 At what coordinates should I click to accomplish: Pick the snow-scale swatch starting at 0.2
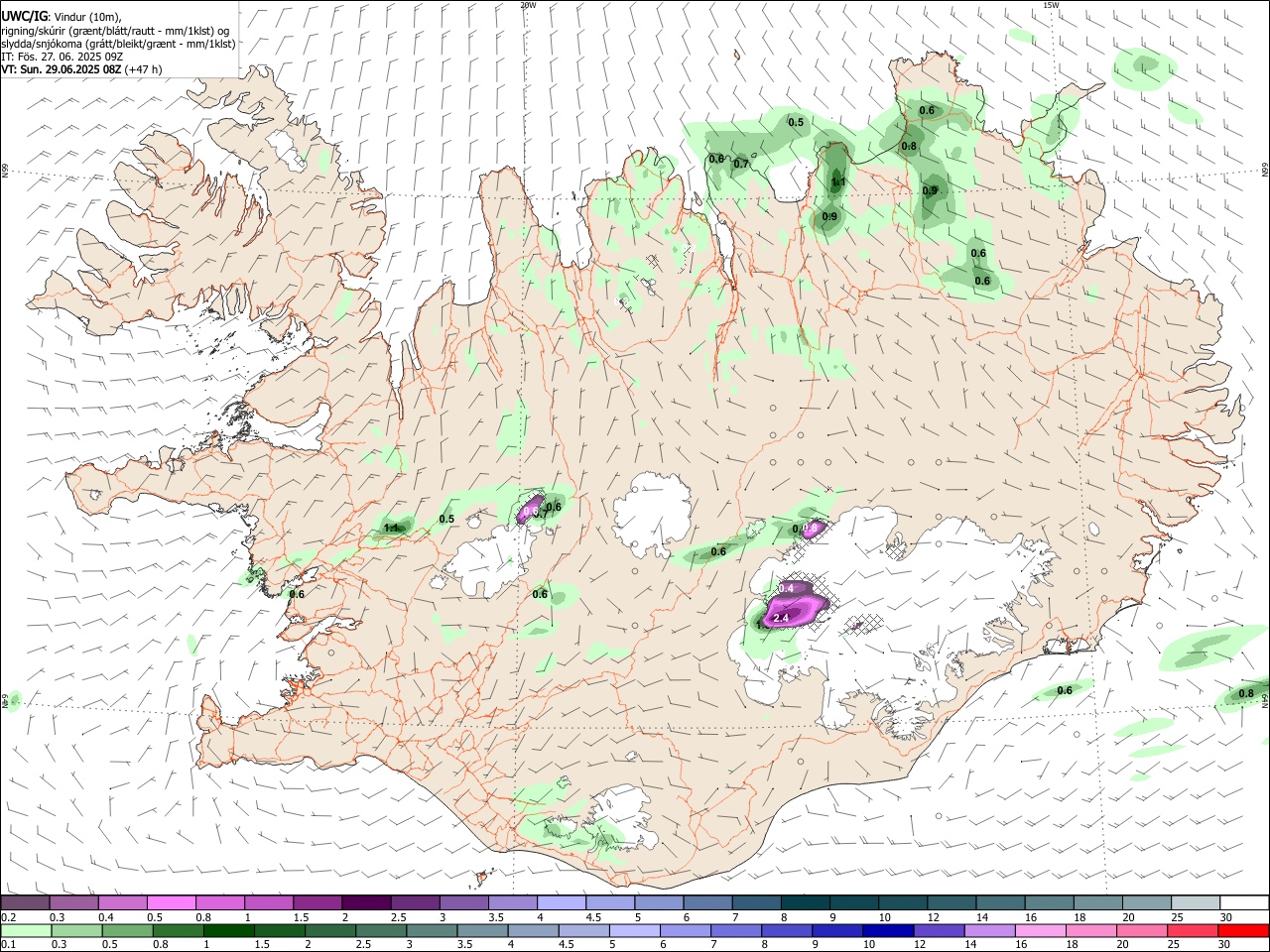pos(25,902)
